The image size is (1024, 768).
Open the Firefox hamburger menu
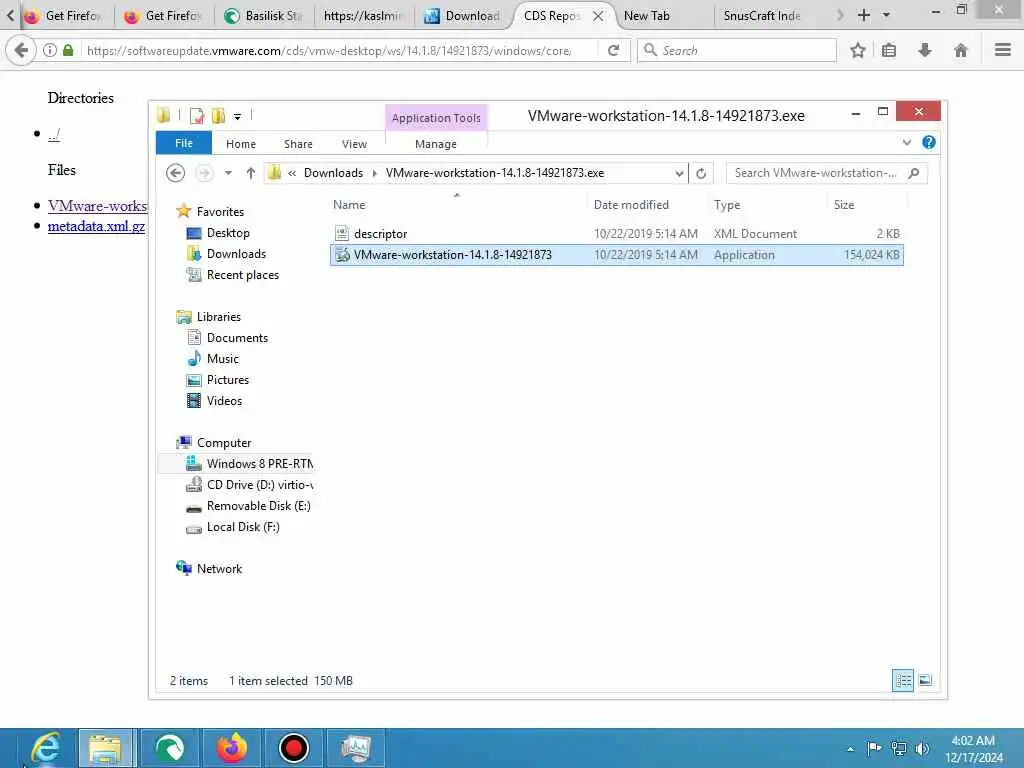1003,50
